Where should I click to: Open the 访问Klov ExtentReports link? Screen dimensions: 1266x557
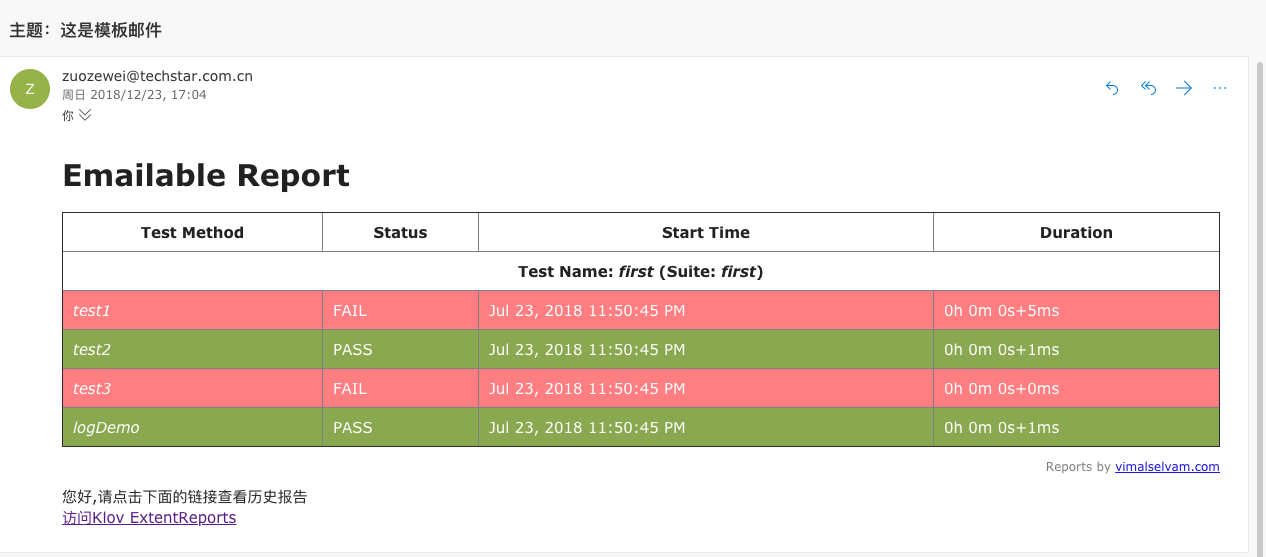(149, 518)
